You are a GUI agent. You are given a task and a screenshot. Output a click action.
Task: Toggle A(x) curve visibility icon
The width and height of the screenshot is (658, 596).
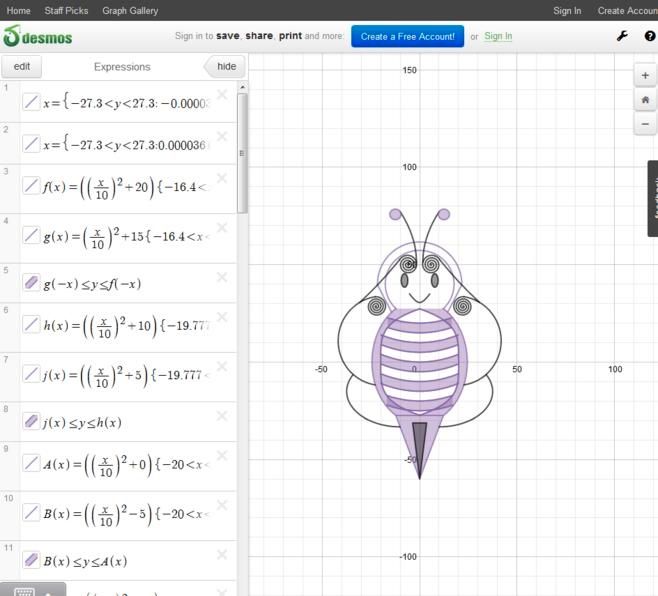(x=31, y=463)
